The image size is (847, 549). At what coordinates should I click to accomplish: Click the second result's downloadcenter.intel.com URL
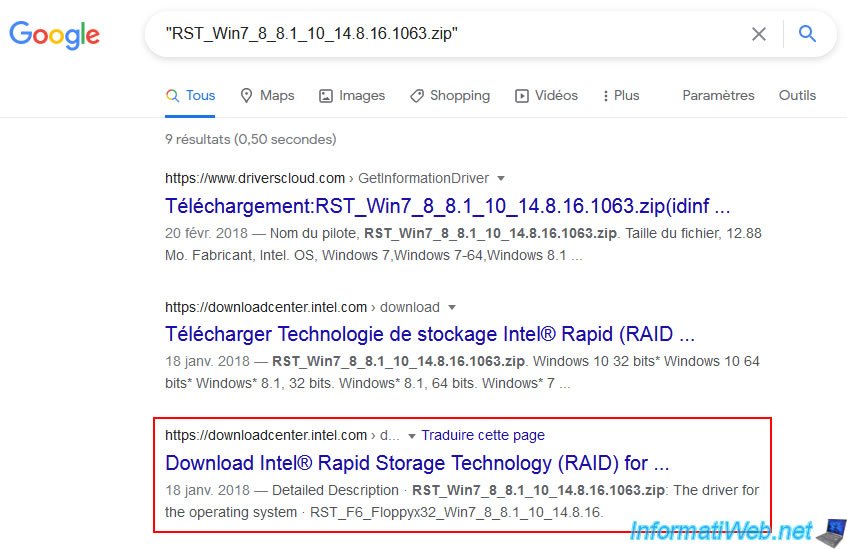266,307
